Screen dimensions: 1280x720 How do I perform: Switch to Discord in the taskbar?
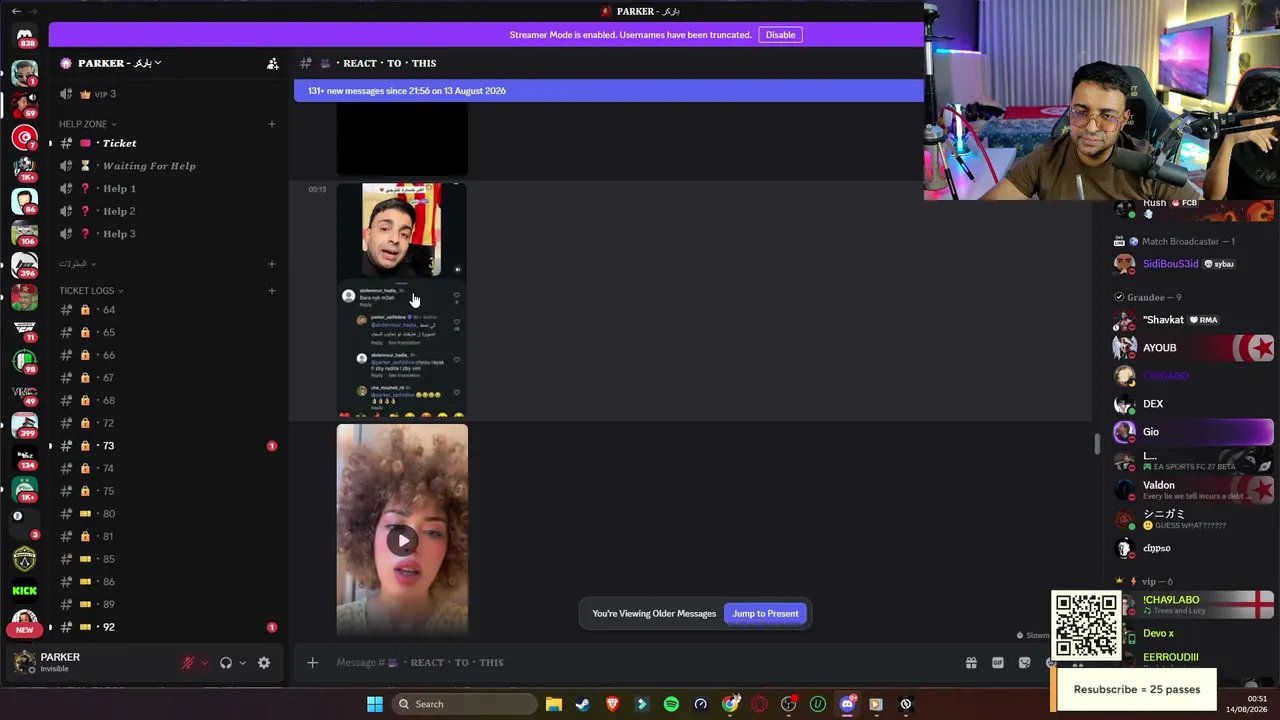pos(847,704)
